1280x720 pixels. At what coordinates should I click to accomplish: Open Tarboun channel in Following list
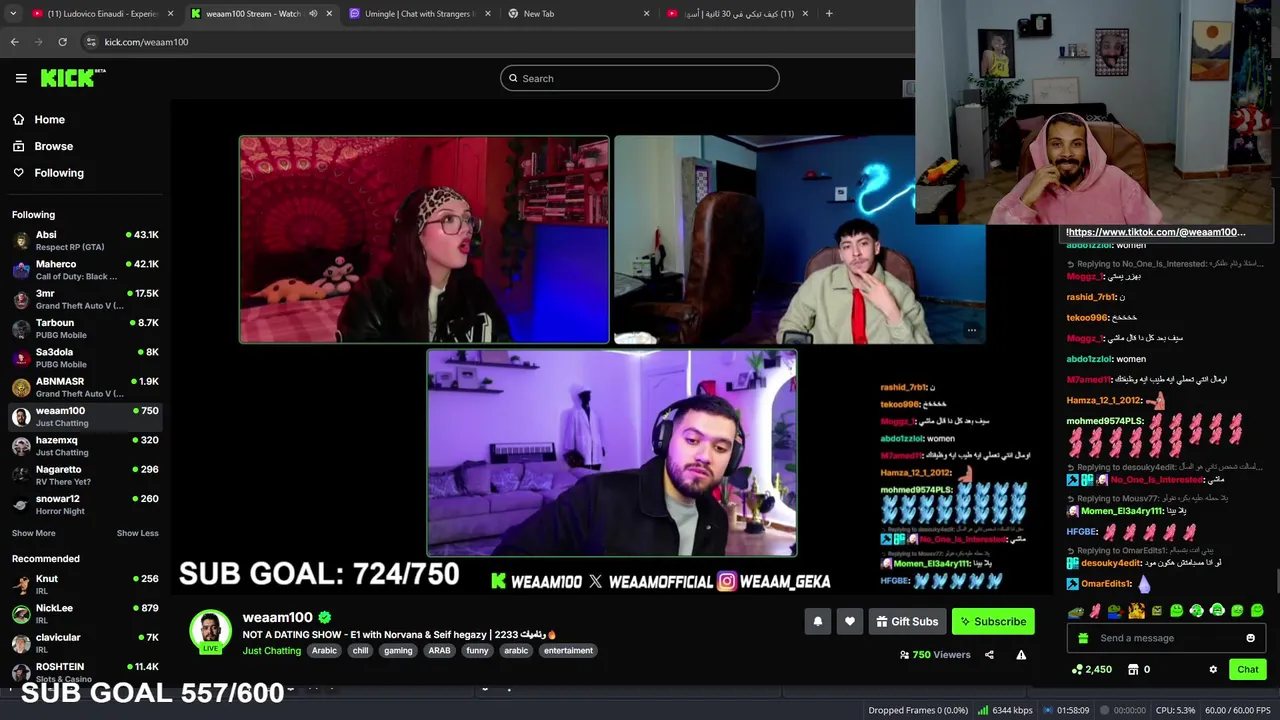tap(85, 328)
